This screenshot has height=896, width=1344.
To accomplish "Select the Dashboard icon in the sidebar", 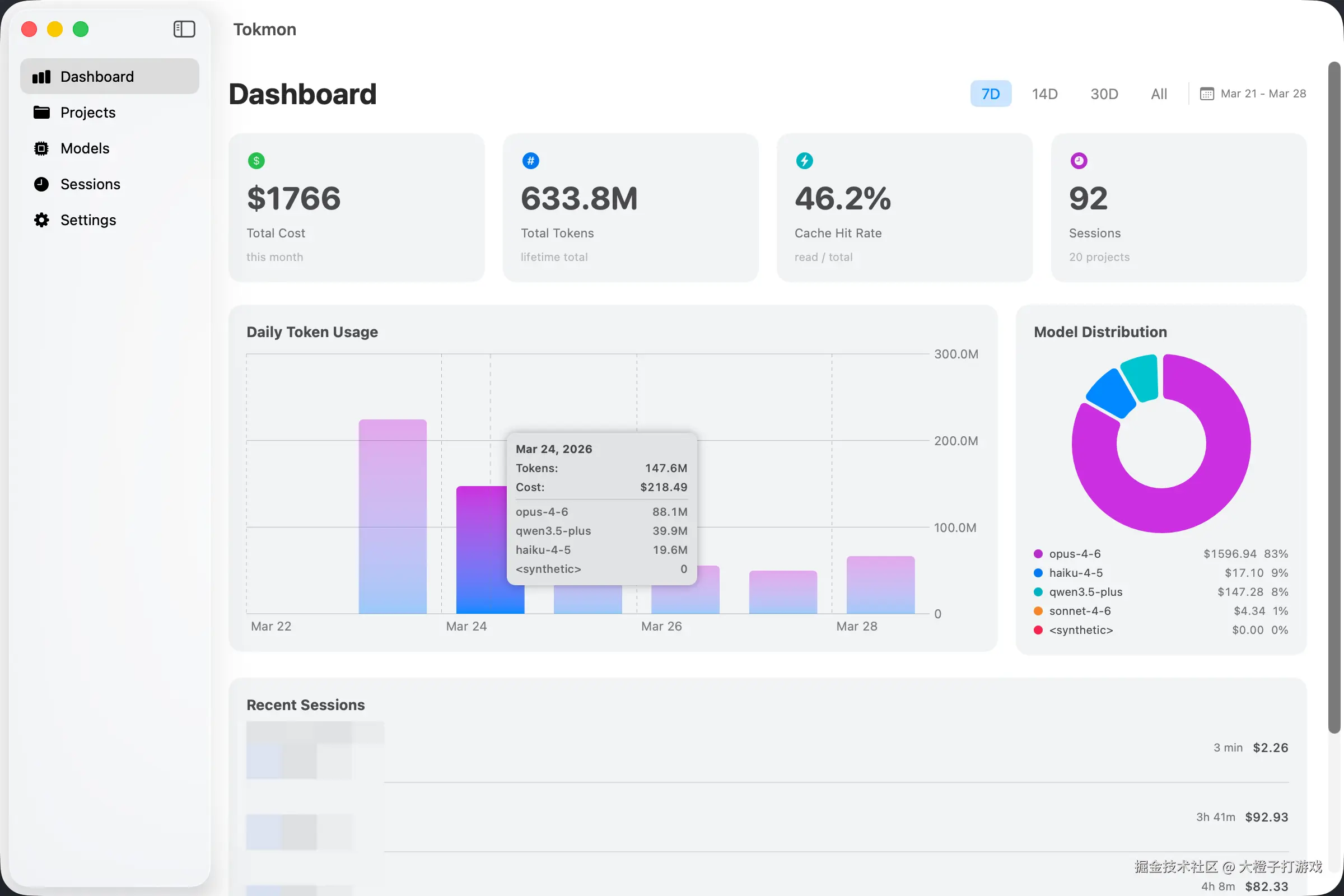I will 41,76.
